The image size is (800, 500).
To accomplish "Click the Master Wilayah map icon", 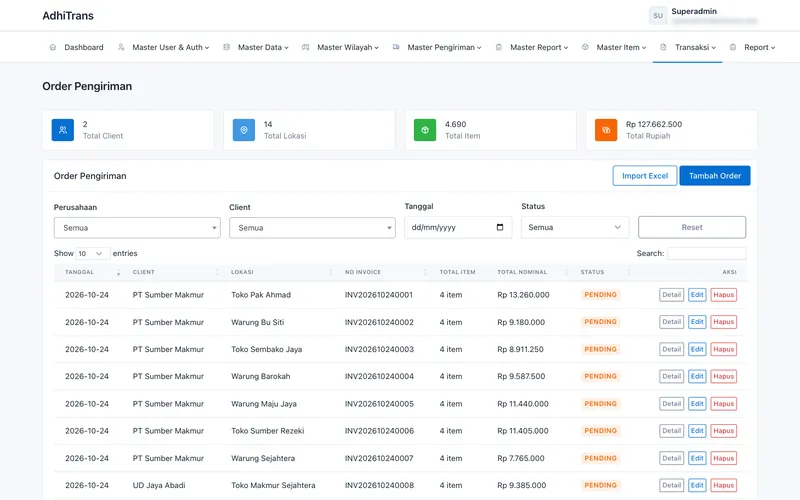I will [x=306, y=47].
